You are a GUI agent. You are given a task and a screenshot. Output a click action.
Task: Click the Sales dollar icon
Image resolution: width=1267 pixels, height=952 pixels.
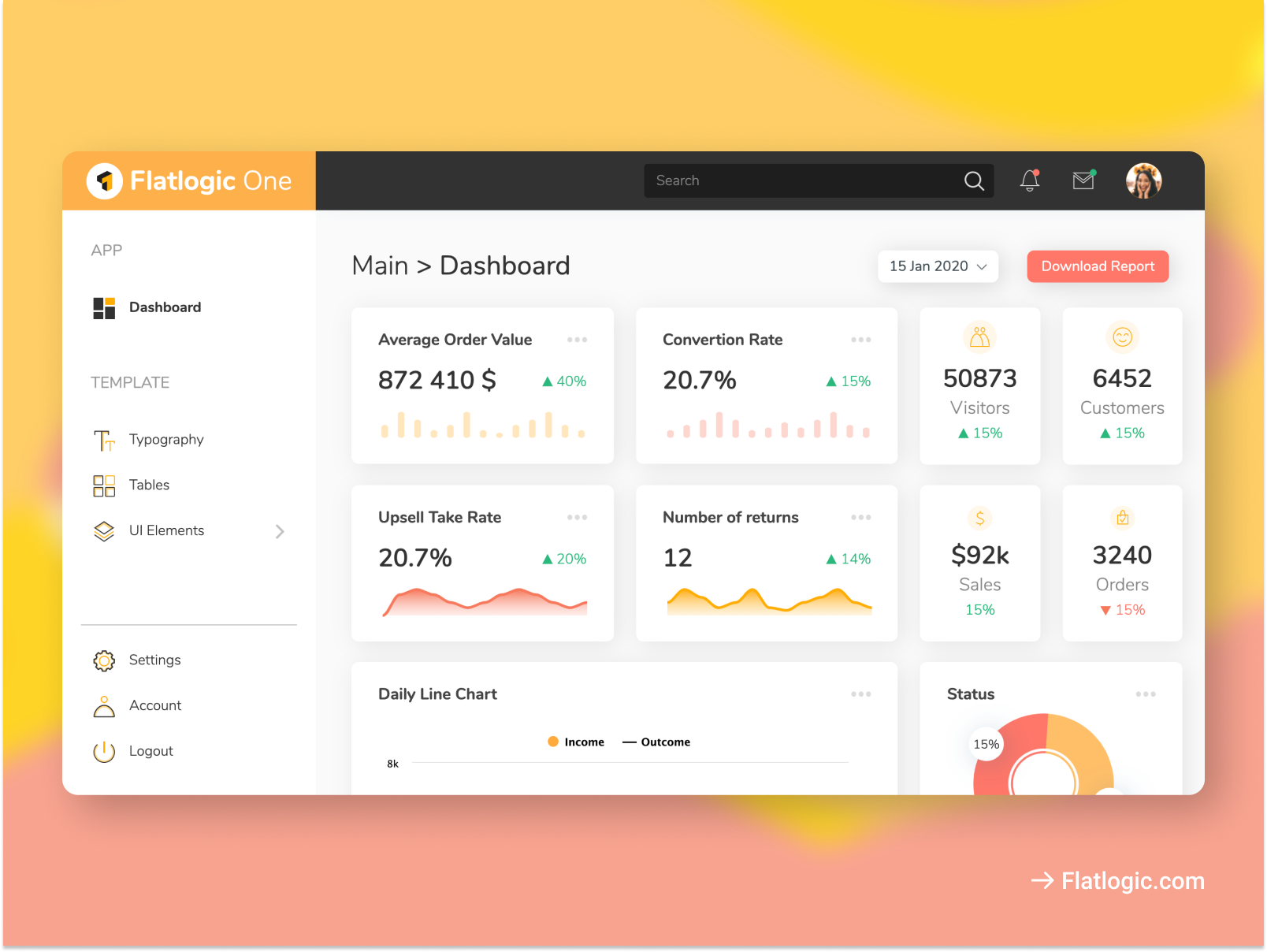[x=979, y=518]
